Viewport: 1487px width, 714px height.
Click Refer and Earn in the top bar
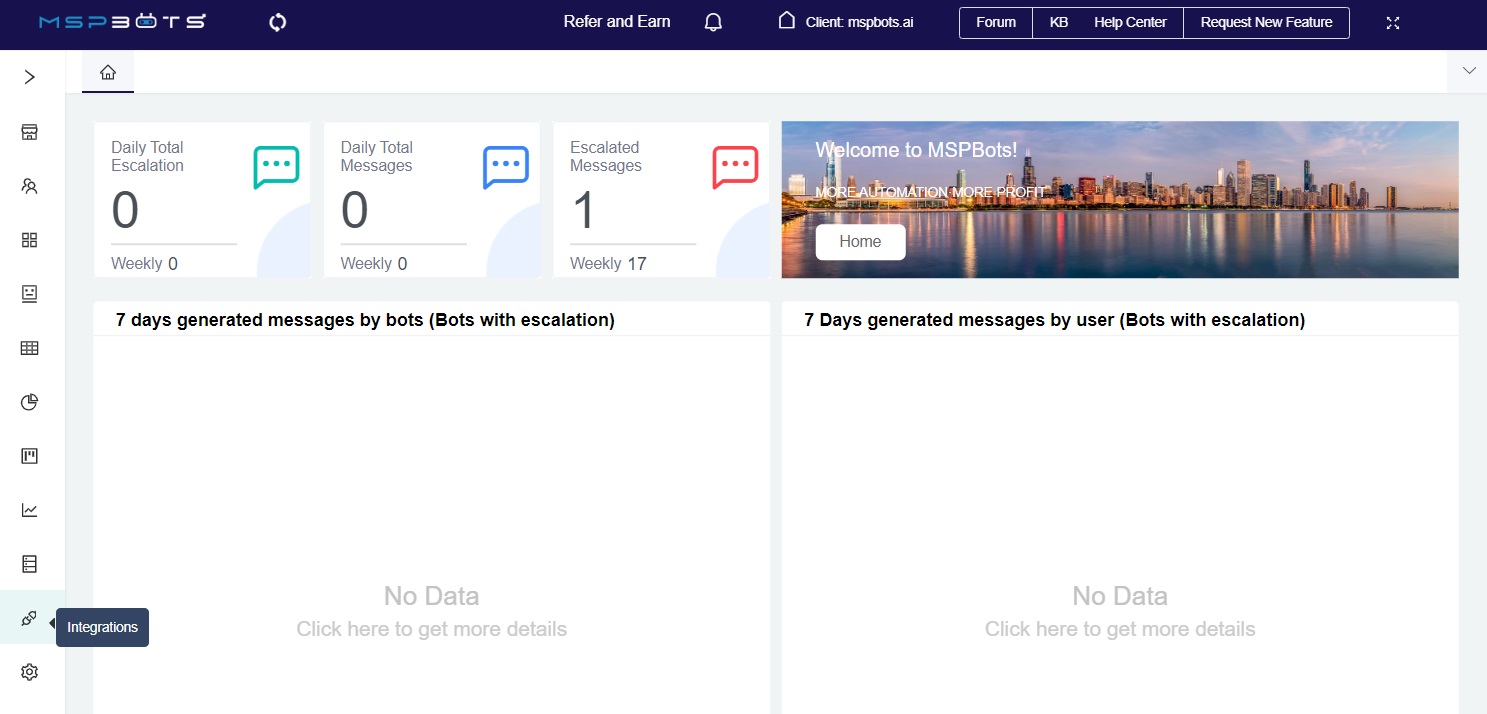(616, 21)
